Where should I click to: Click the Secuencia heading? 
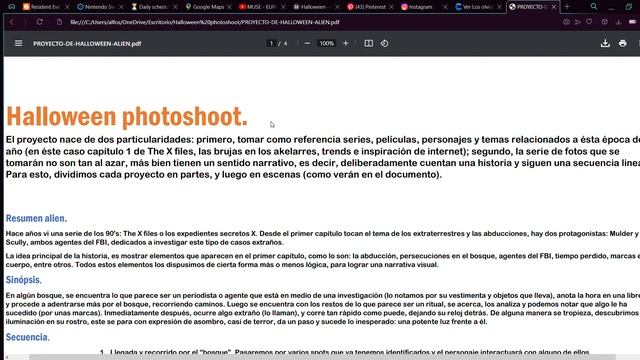[x=27, y=337]
